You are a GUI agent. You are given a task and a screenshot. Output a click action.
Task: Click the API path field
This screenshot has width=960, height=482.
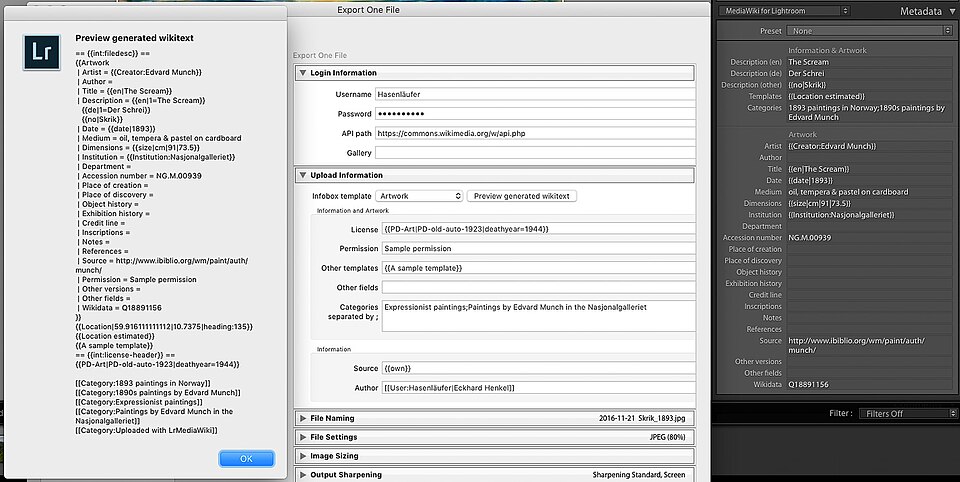pyautogui.click(x=535, y=134)
